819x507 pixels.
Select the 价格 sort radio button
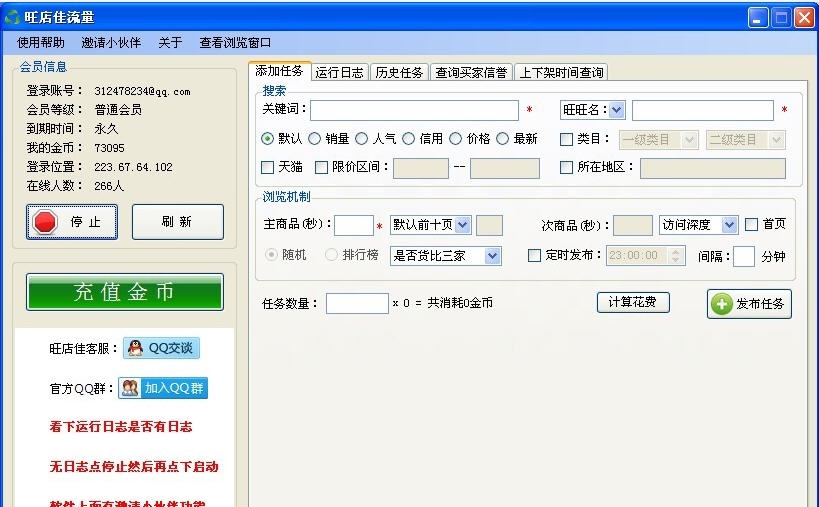[455, 139]
